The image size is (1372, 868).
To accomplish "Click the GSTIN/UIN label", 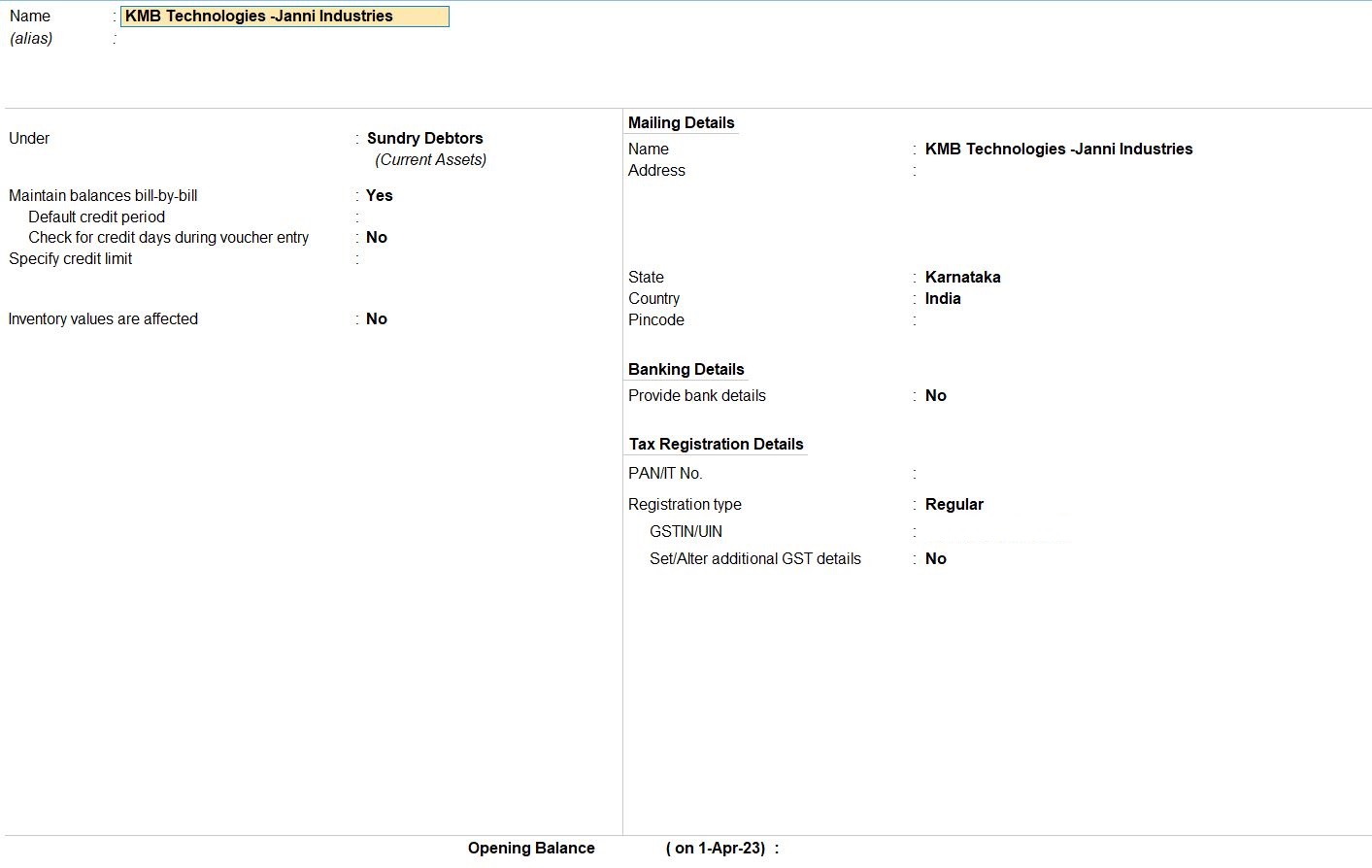I will [686, 531].
